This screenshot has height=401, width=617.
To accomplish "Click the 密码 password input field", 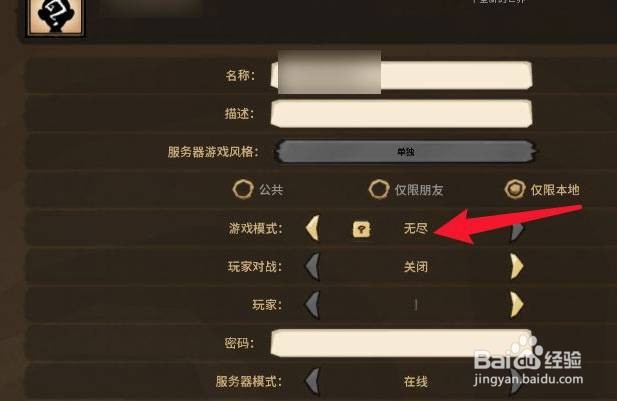I will [x=401, y=343].
